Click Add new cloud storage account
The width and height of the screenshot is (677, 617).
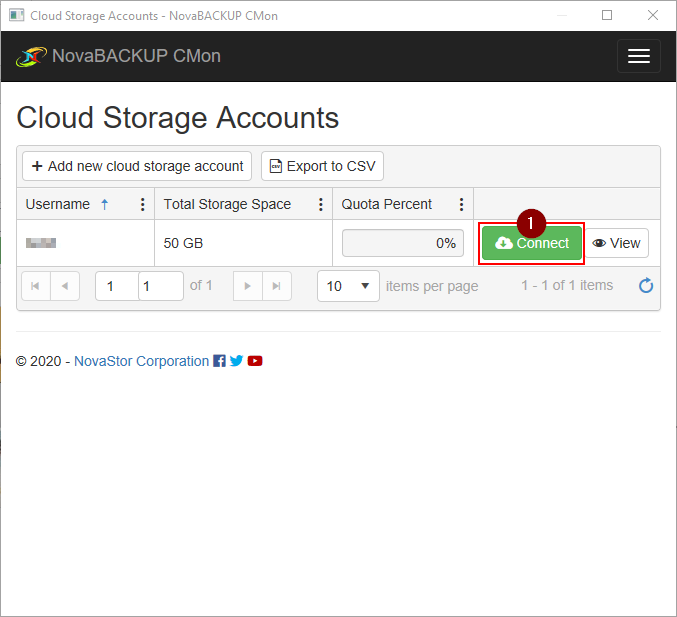tap(137, 166)
